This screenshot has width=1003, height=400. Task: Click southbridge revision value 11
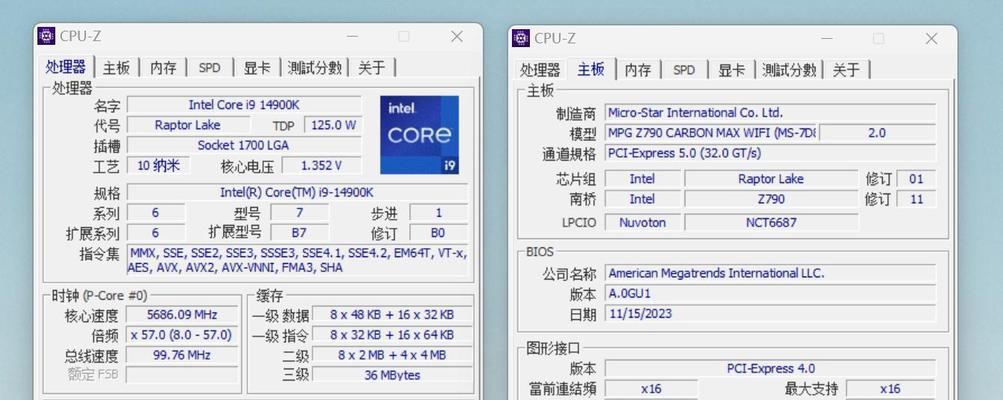(x=916, y=199)
